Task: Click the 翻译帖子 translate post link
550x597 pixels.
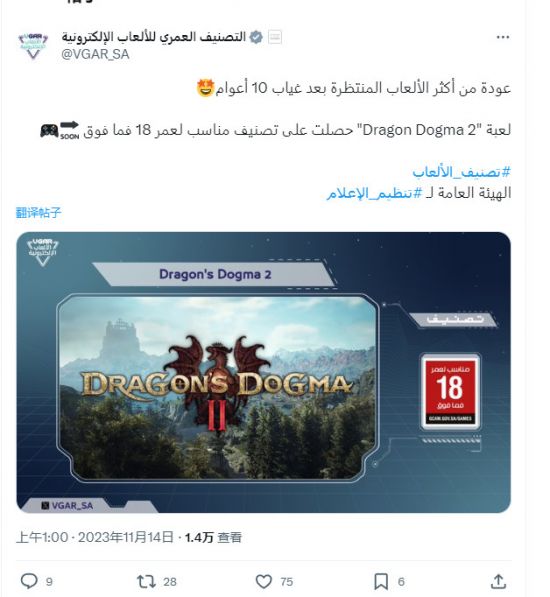Action: tap(38, 212)
